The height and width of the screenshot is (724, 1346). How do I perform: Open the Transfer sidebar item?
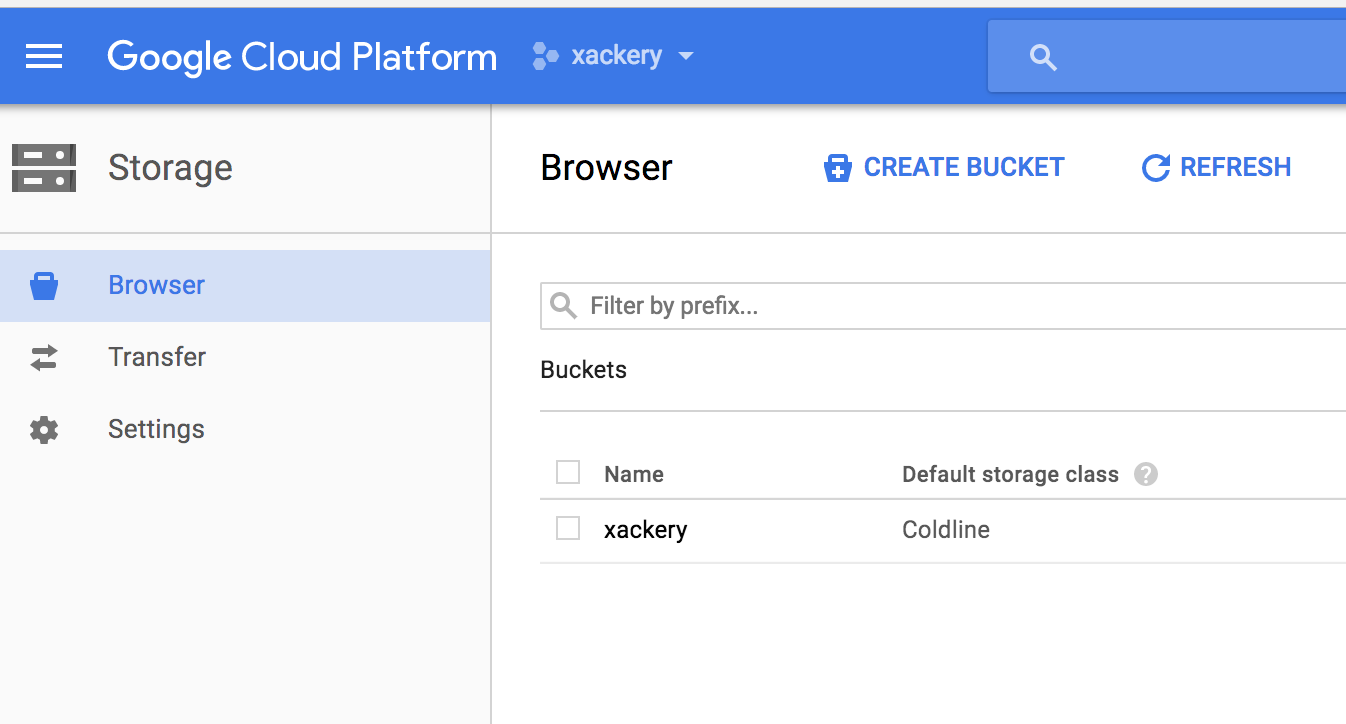pos(245,358)
